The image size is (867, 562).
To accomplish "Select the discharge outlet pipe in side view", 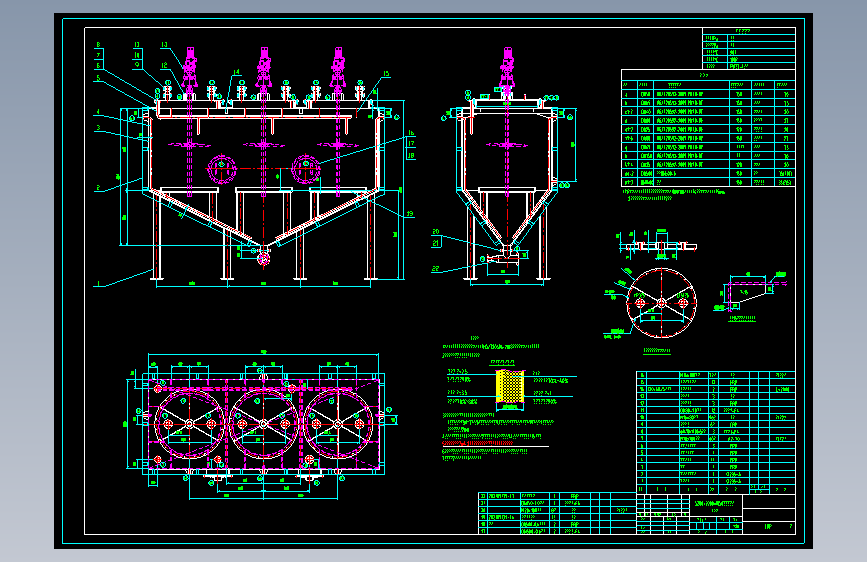I will pyautogui.click(x=504, y=258).
